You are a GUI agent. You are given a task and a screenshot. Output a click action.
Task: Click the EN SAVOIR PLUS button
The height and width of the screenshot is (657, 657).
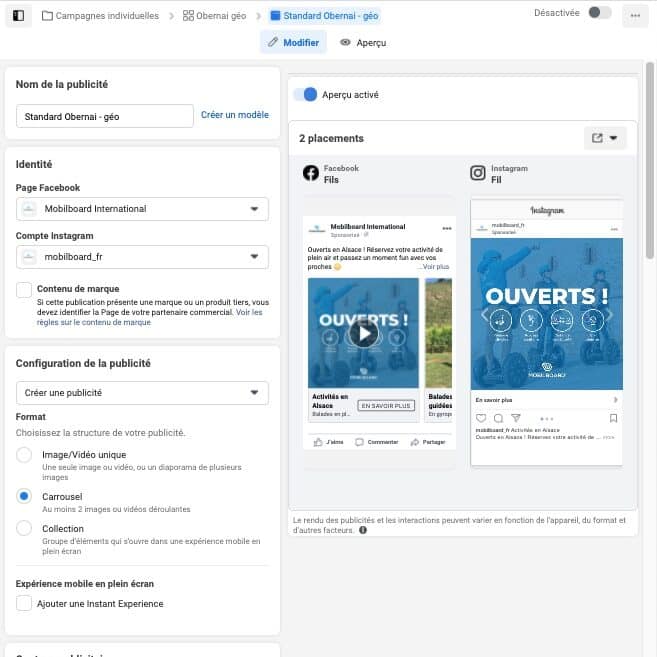click(386, 406)
